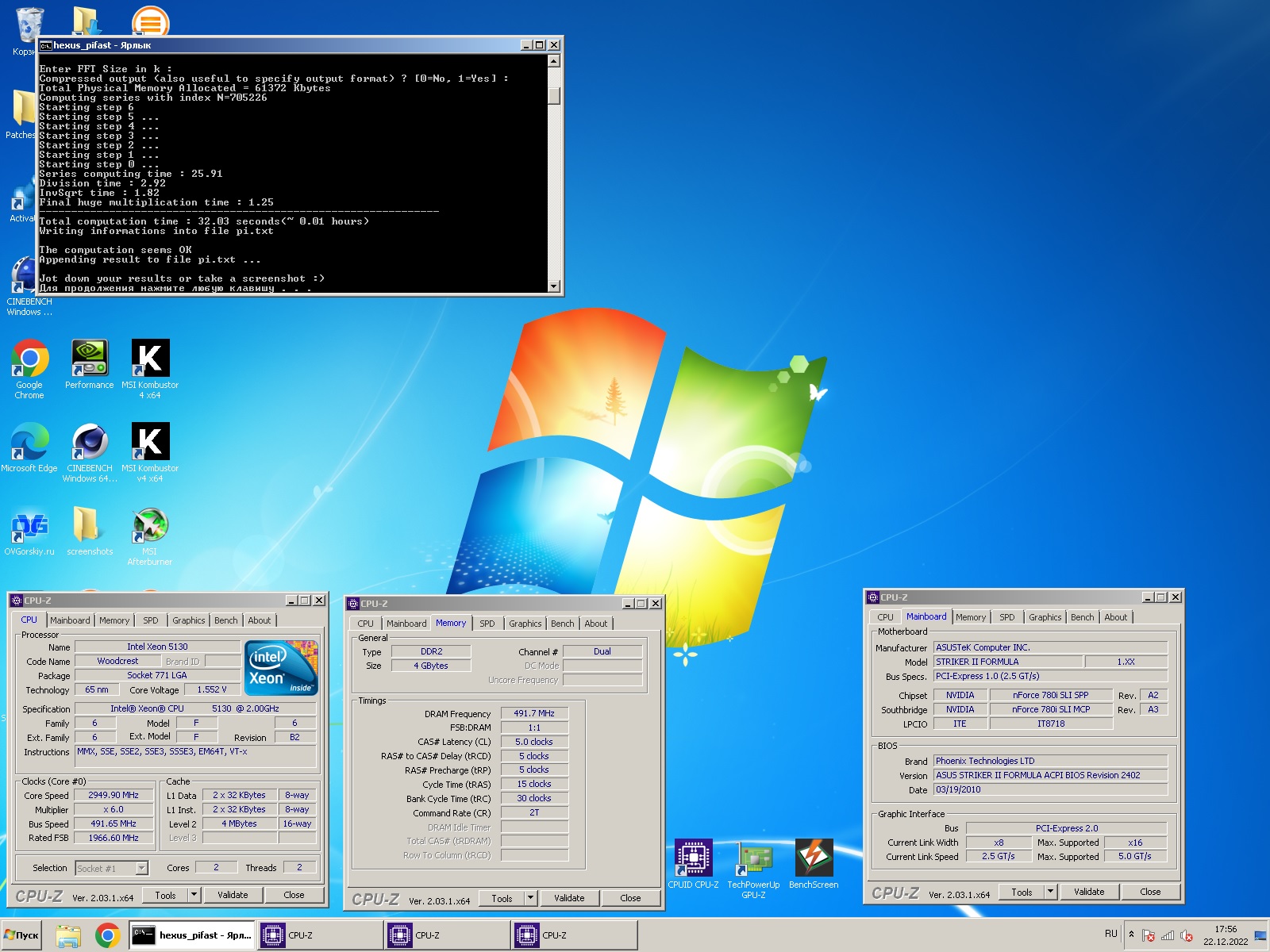Click CAS# Latency value 5.0 clocks
The image size is (1270, 952).
pos(534,742)
